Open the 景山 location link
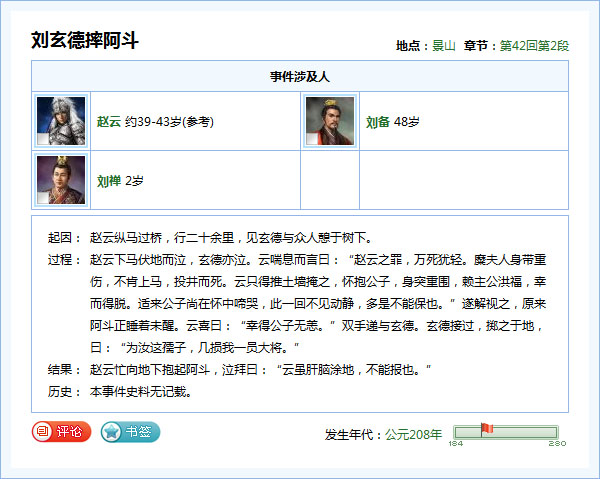 point(443,46)
